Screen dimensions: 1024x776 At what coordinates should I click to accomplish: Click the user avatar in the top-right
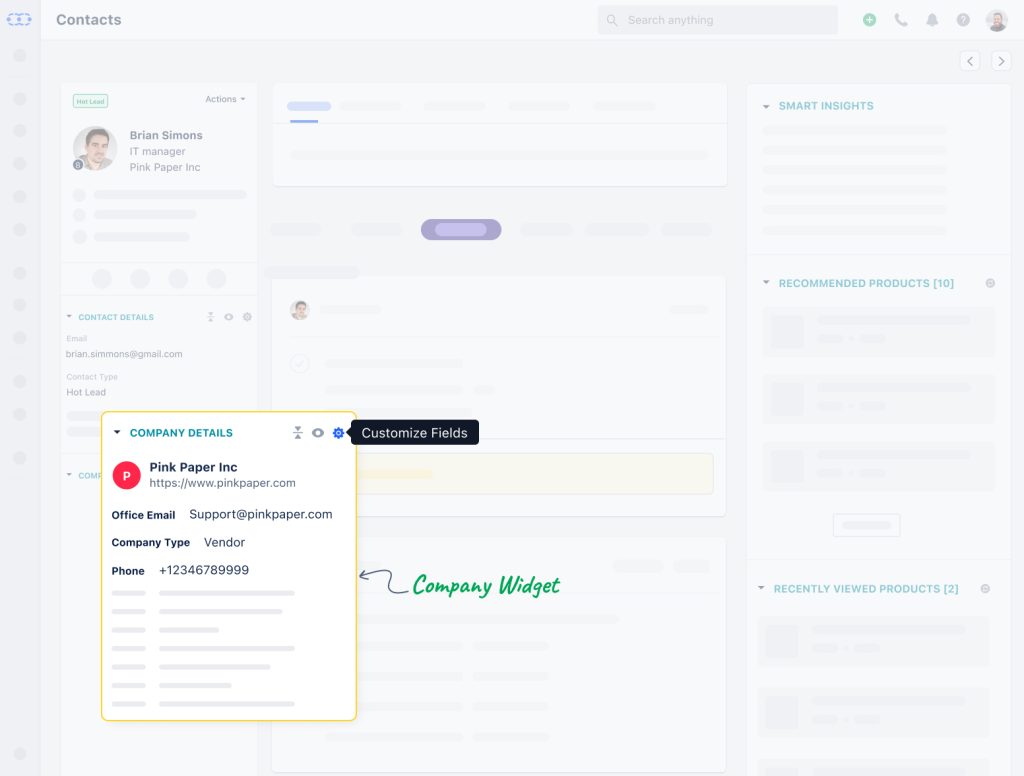(995, 19)
